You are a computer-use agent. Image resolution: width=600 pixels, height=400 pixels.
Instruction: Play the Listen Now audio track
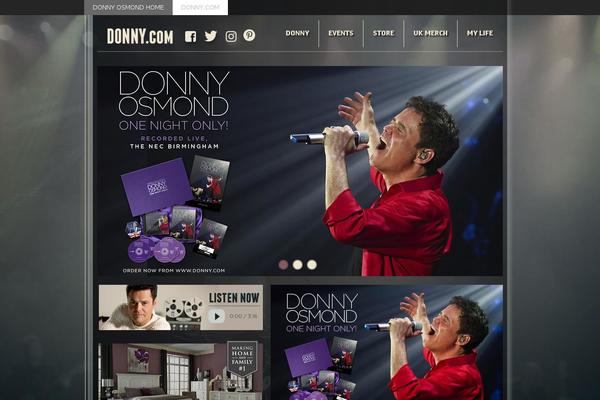(x=217, y=316)
